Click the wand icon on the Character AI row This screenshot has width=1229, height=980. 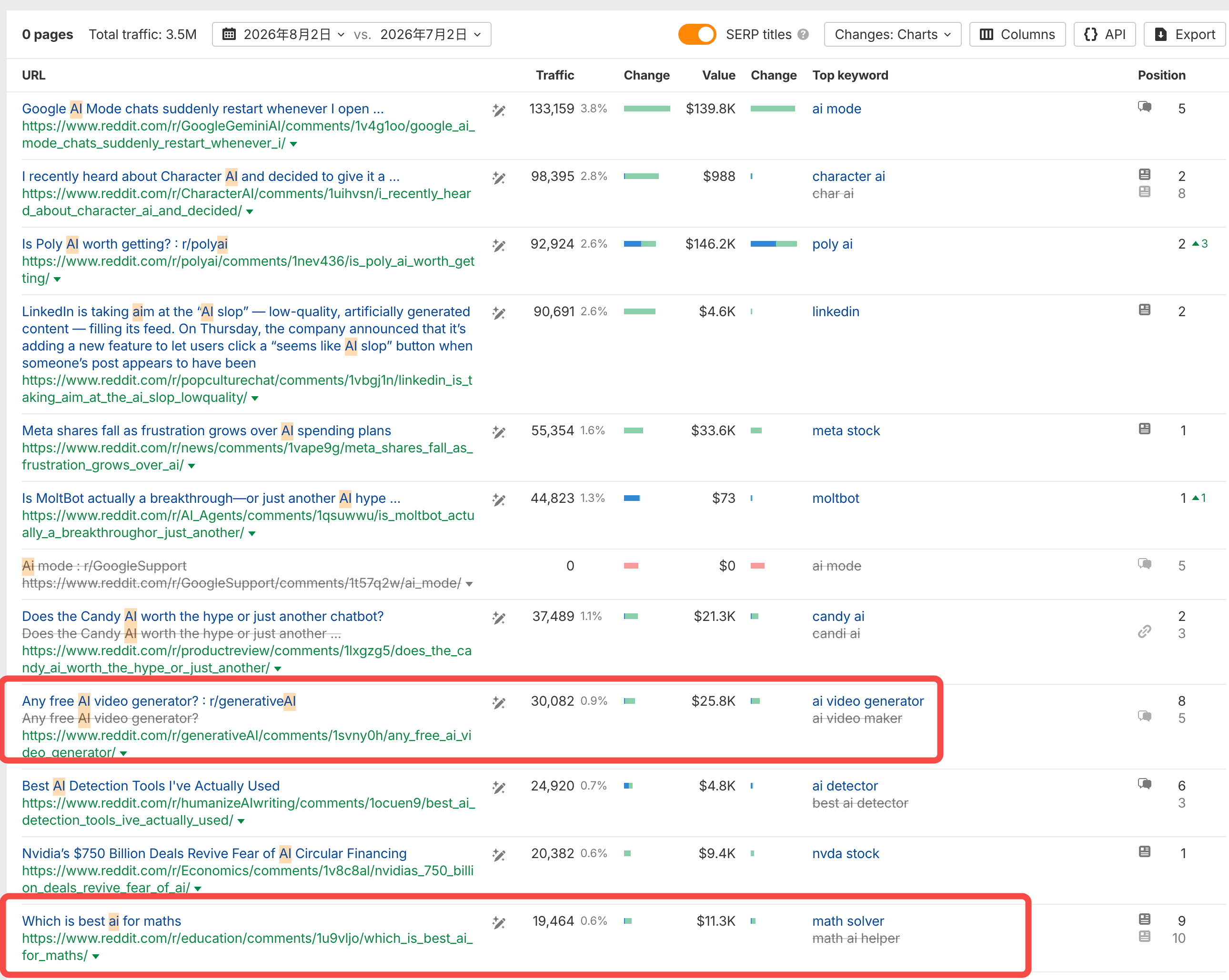click(x=499, y=178)
